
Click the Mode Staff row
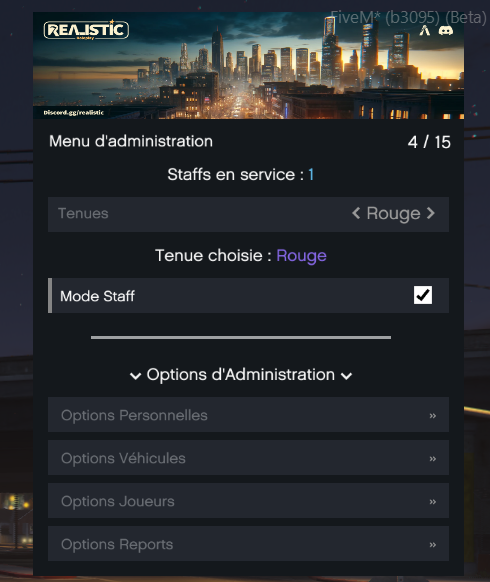coord(248,295)
